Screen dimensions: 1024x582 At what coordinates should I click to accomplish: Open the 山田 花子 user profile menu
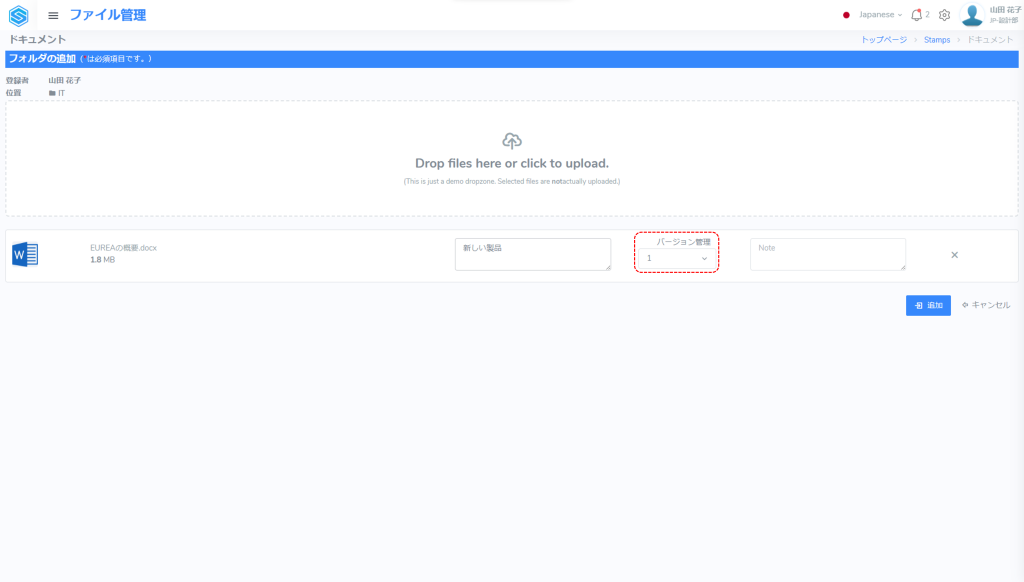pyautogui.click(x=1003, y=14)
